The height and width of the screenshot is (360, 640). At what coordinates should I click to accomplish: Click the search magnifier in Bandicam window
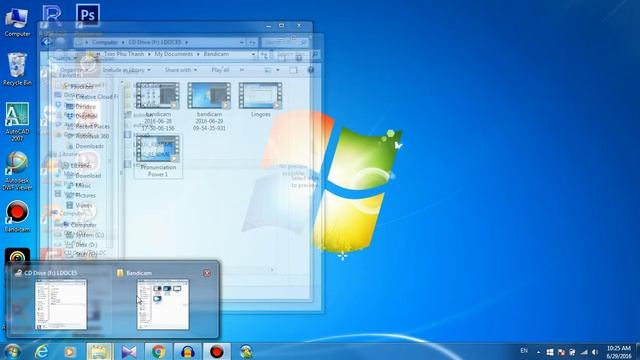pyautogui.click(x=315, y=54)
